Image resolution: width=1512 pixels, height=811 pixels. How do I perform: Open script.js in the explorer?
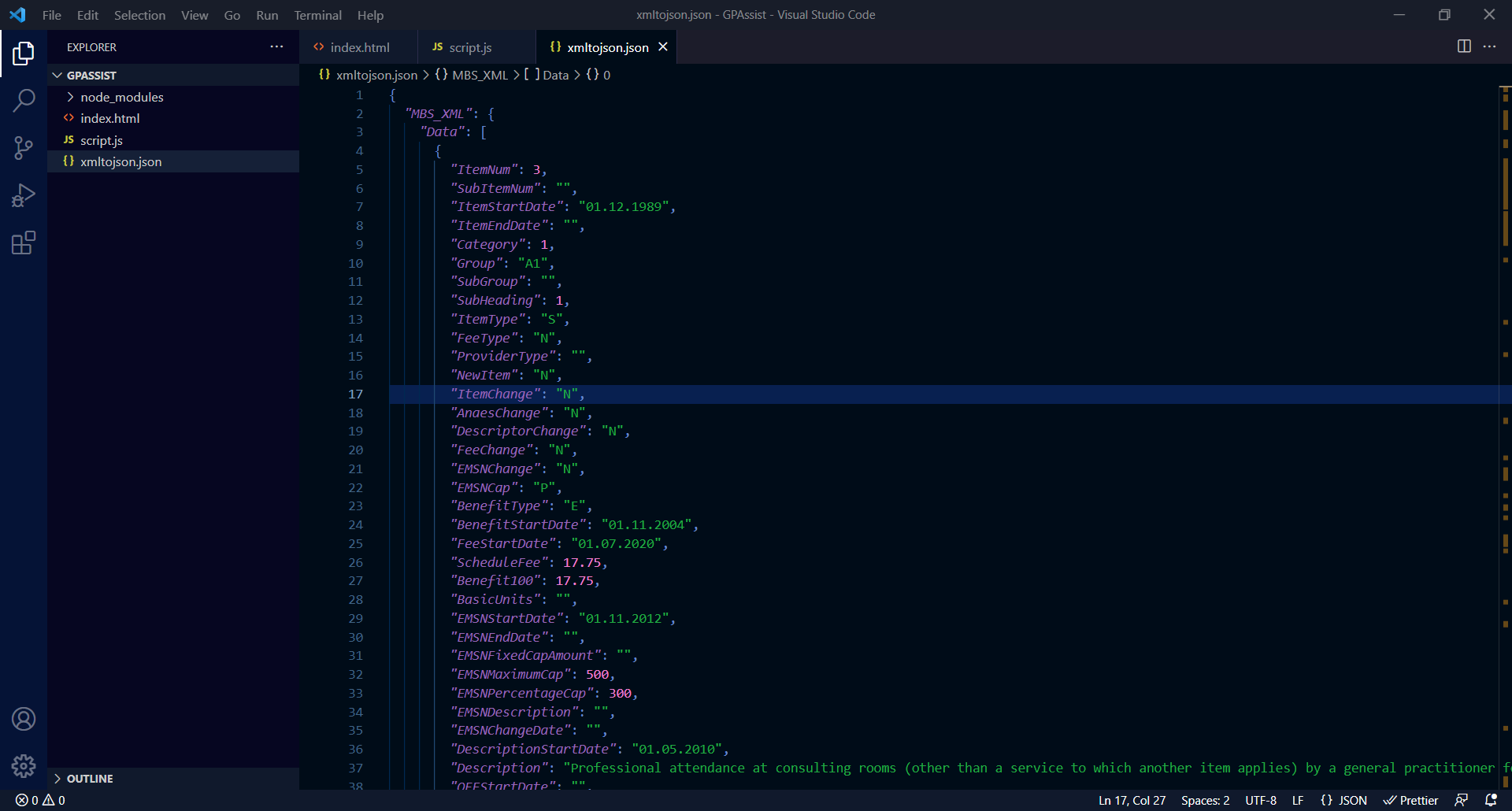[x=173, y=140]
